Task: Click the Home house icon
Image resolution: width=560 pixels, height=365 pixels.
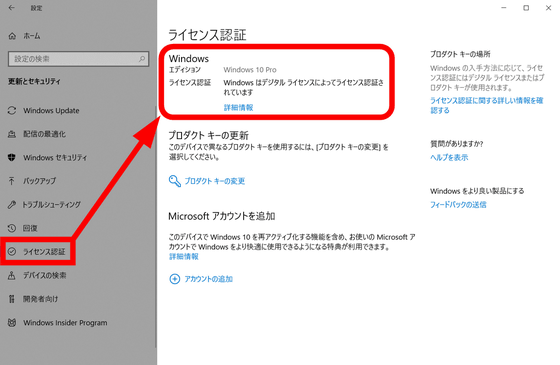Action: (x=12, y=36)
